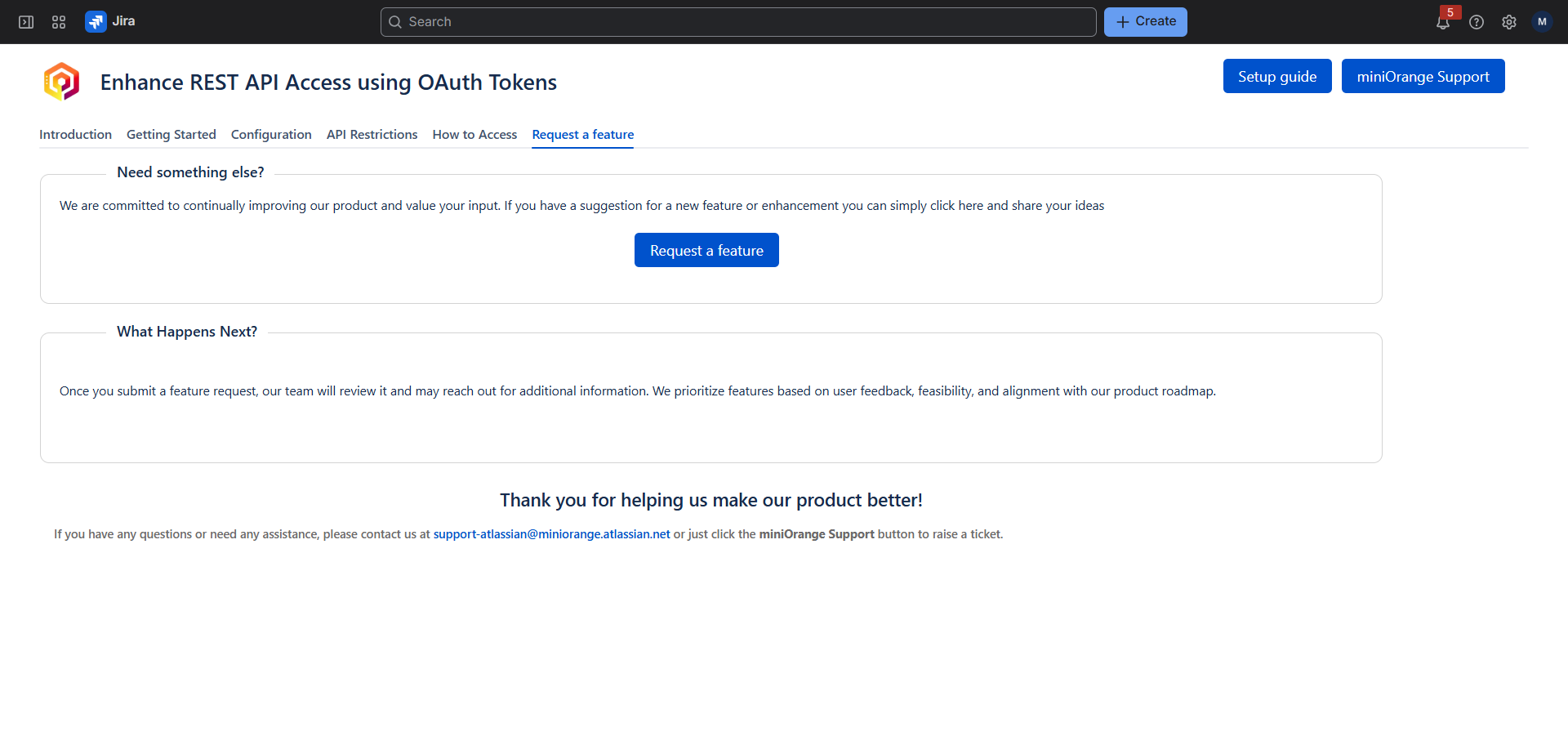Select the How to Access tab
The height and width of the screenshot is (745, 1568).
tap(474, 134)
